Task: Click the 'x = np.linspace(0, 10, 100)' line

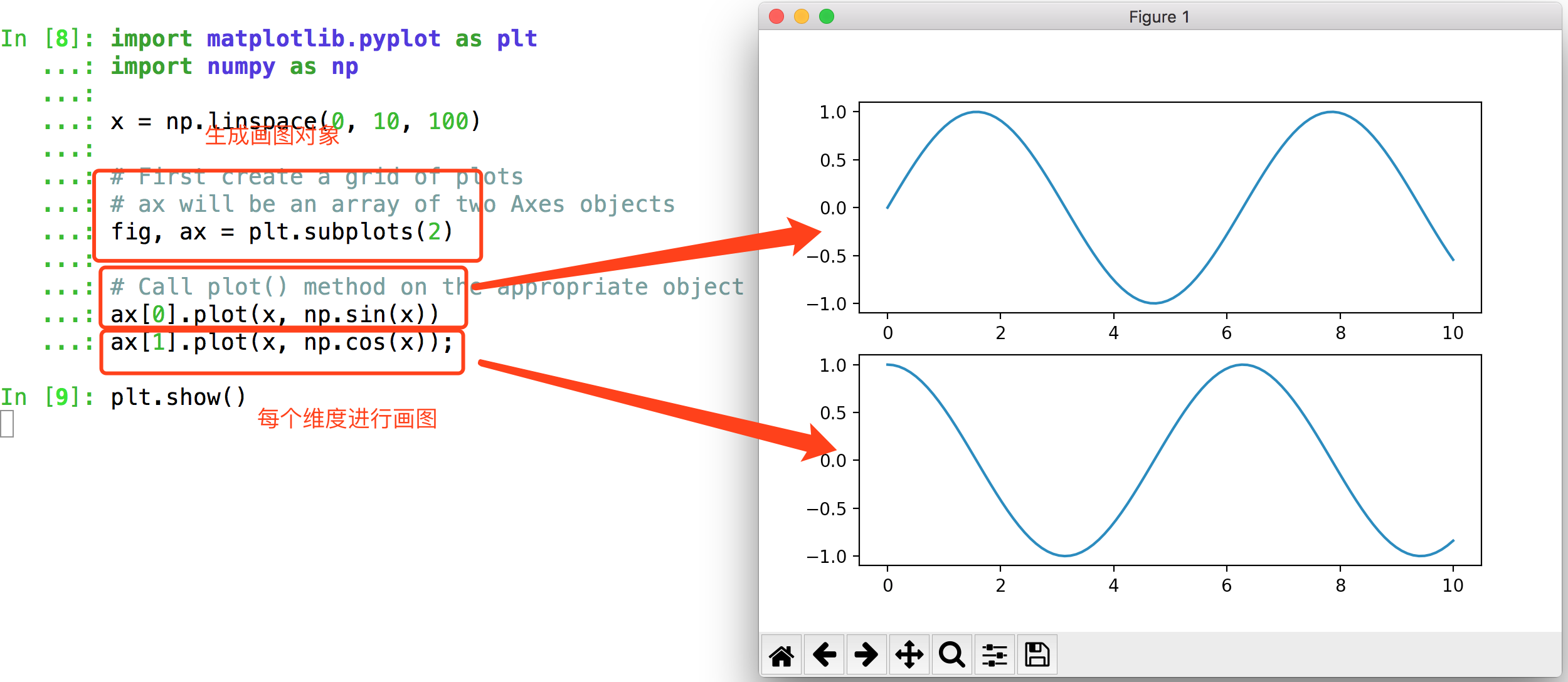Action: coord(295,122)
